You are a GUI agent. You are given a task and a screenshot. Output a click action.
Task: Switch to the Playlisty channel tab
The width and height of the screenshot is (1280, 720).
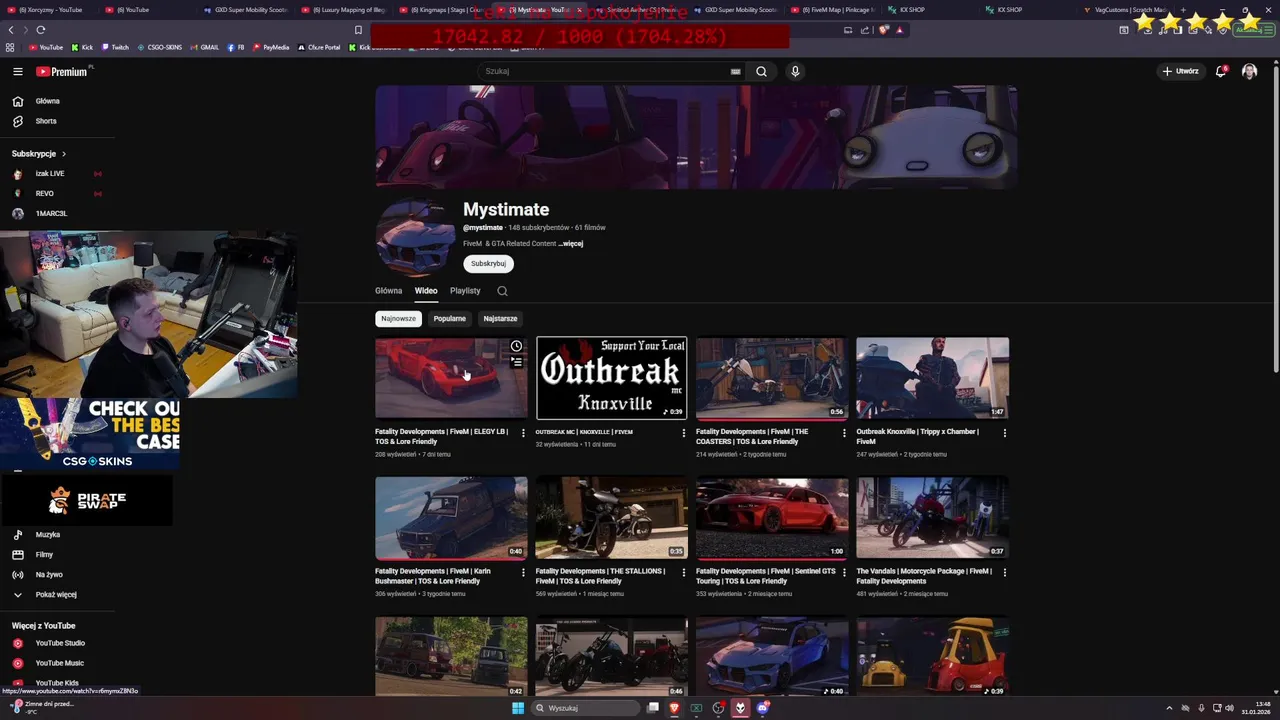coord(465,291)
